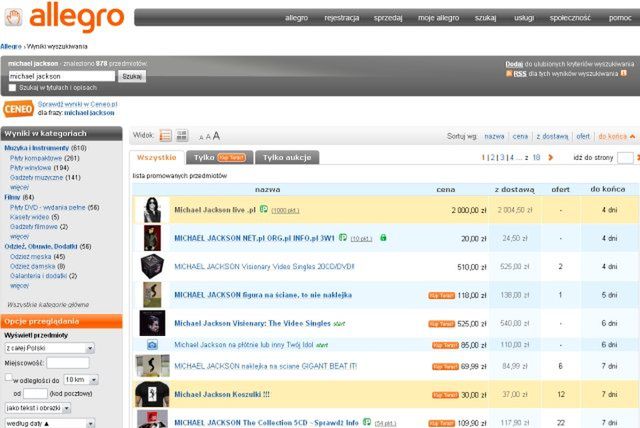The height and width of the screenshot is (428, 640).
Task: Click the RSS feed icon
Action: click(x=509, y=74)
